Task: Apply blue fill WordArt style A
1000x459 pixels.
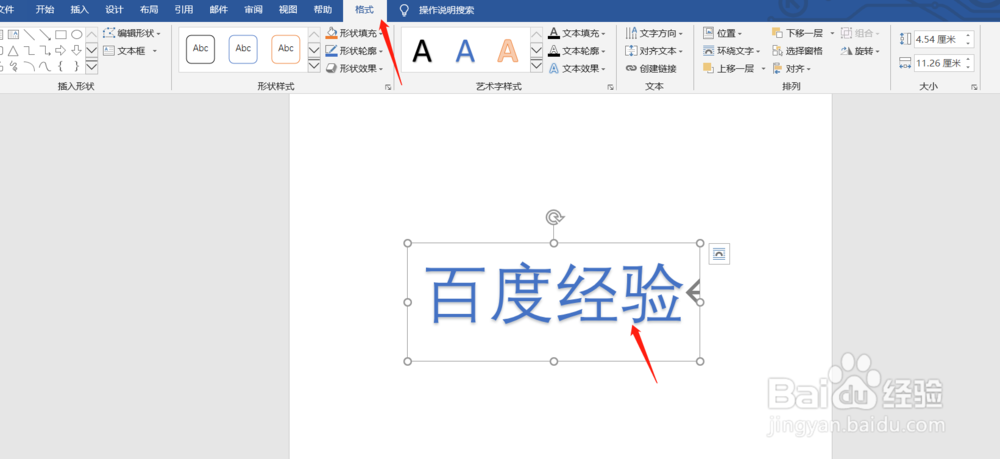Action: 465,50
